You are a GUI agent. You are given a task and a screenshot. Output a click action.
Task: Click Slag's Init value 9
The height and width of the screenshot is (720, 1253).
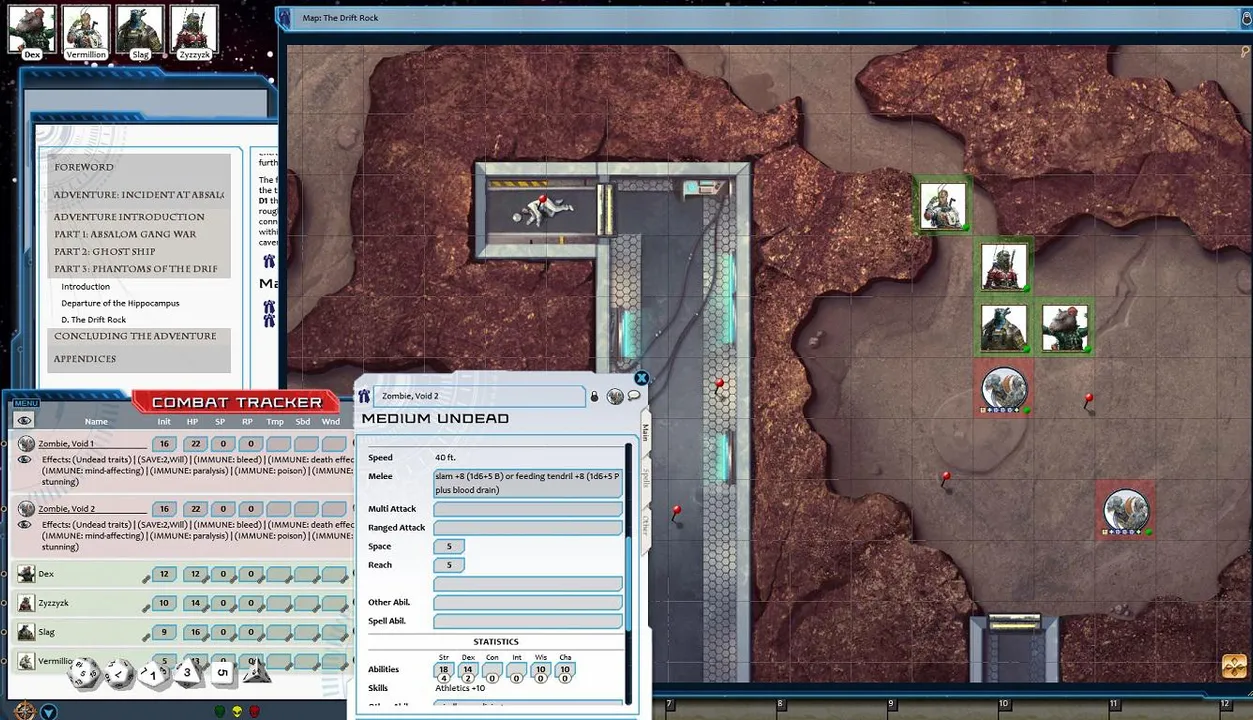[x=165, y=632]
